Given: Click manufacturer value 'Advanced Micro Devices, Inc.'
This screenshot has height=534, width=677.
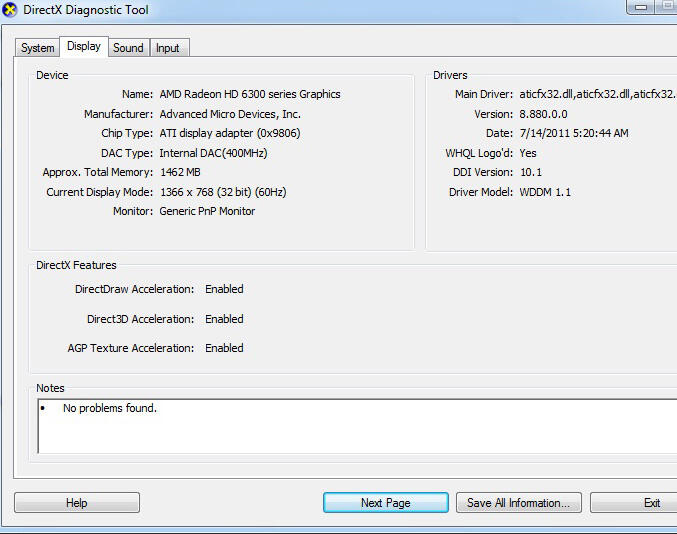Looking at the screenshot, I should click(x=230, y=114).
